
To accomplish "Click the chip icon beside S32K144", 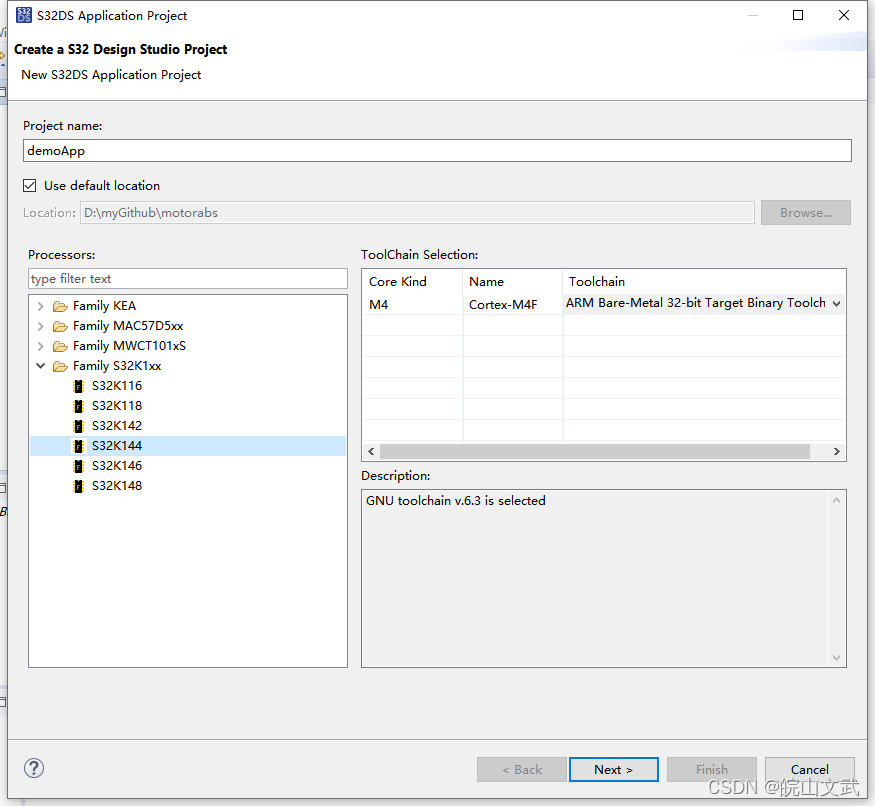I will click(x=79, y=446).
